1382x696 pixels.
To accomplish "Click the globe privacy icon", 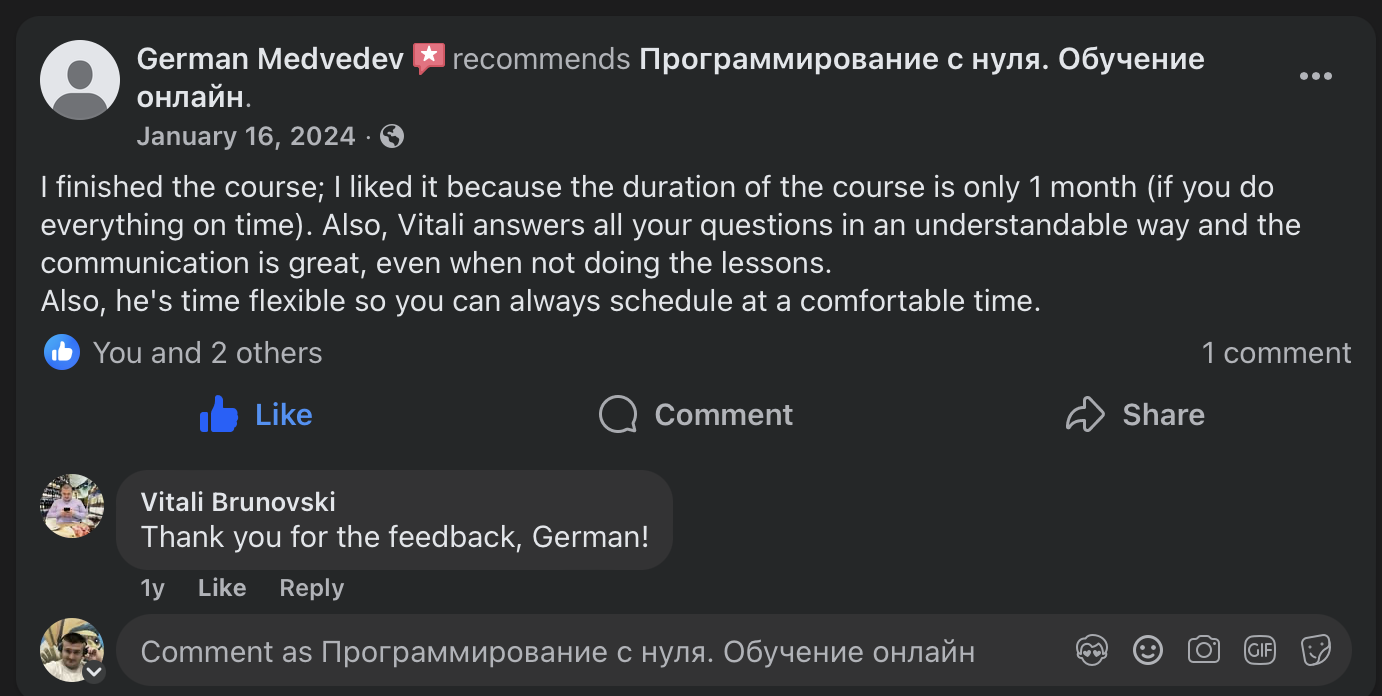I will (x=391, y=136).
